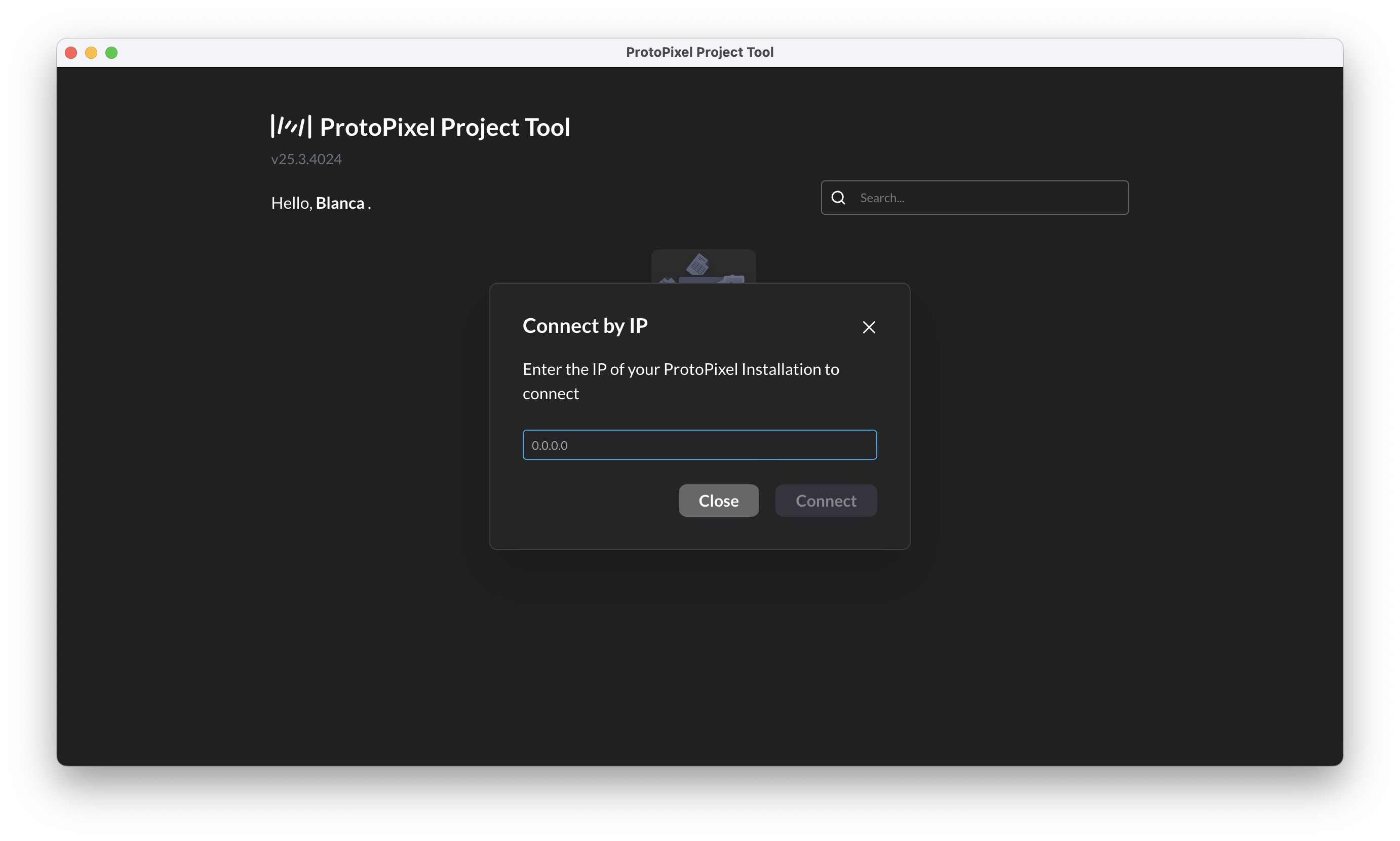Maximize using the green traffic light button
The image size is (1400, 841).
[x=111, y=52]
